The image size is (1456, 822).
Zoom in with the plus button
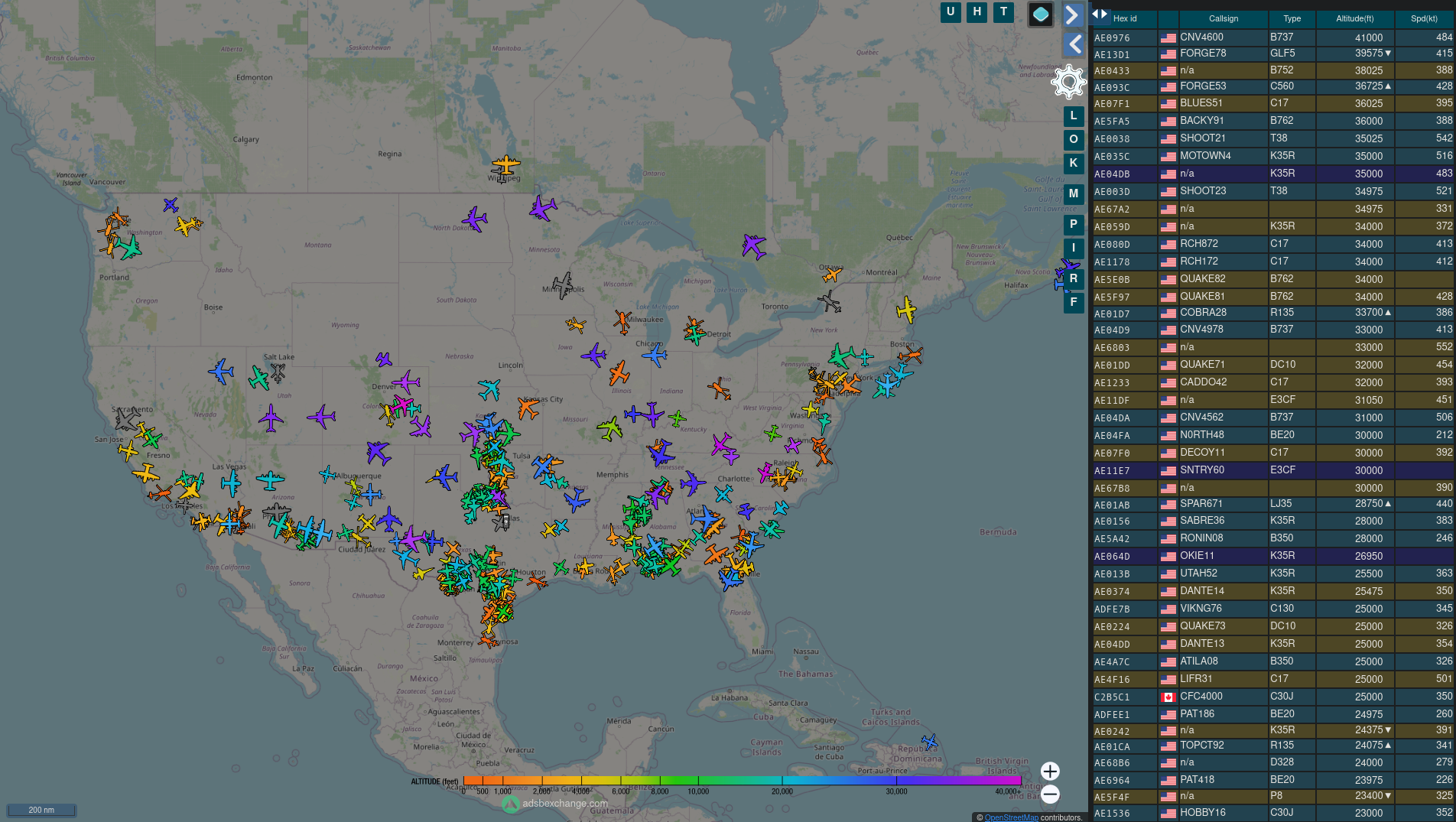click(1050, 771)
